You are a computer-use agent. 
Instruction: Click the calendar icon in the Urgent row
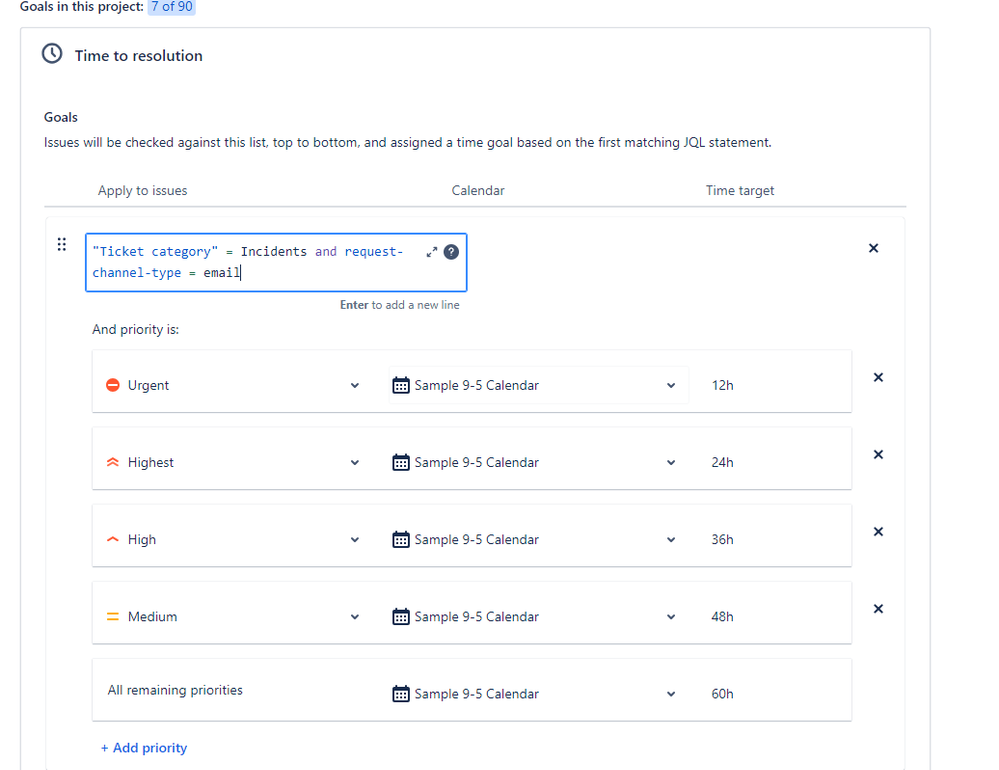click(x=400, y=384)
